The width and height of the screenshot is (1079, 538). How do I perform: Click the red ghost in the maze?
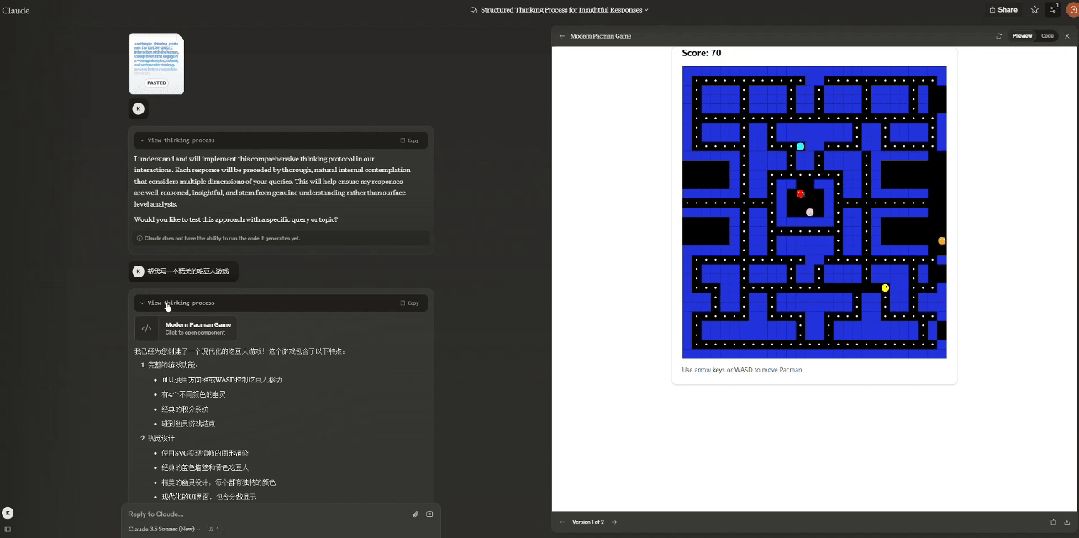pyautogui.click(x=800, y=194)
